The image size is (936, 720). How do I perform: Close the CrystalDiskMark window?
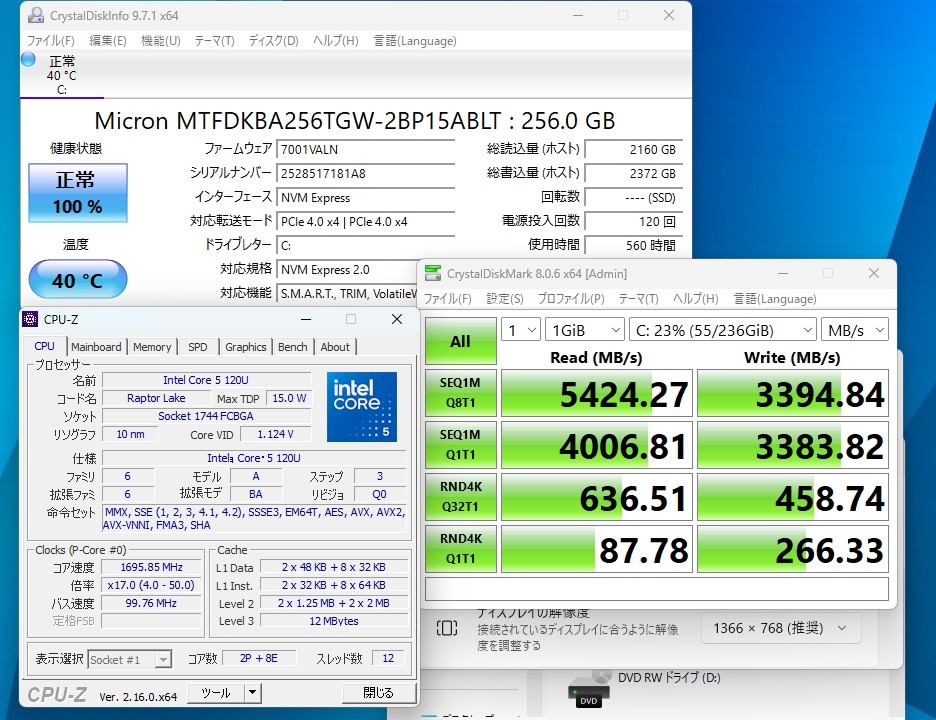[x=873, y=273]
